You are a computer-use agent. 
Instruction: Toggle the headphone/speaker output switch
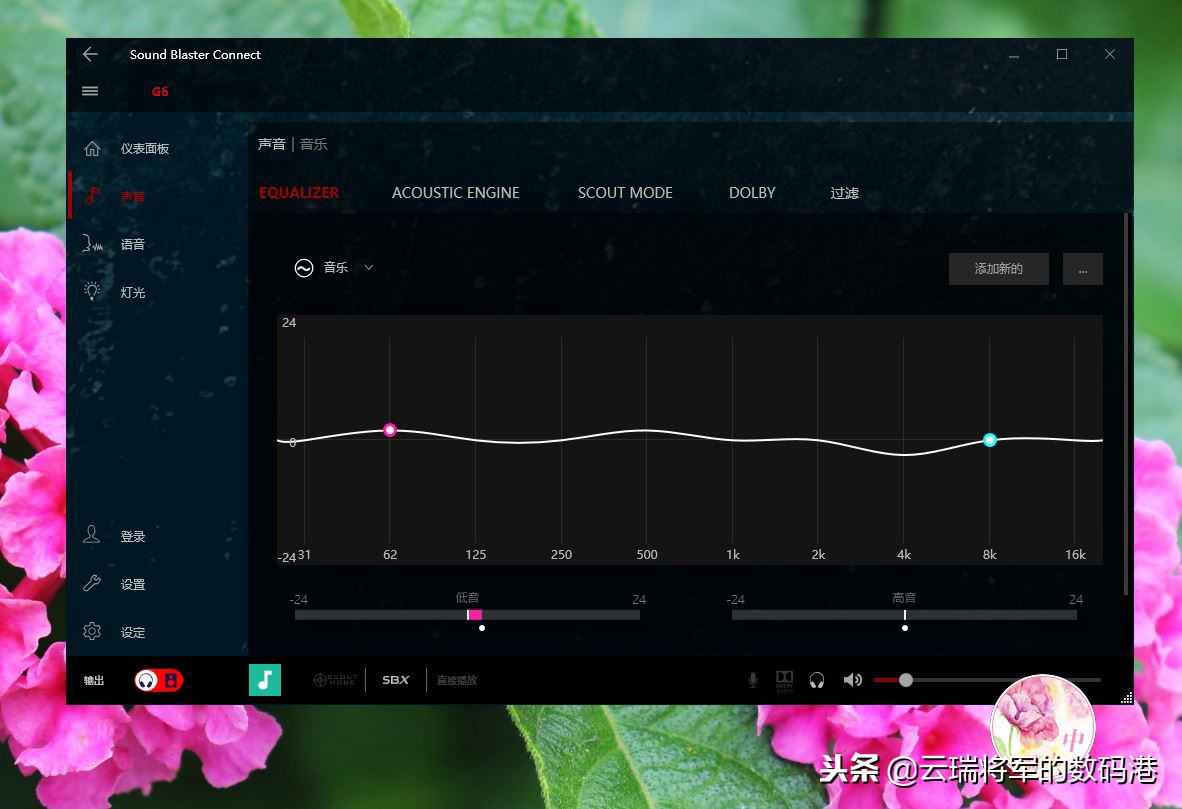click(159, 681)
